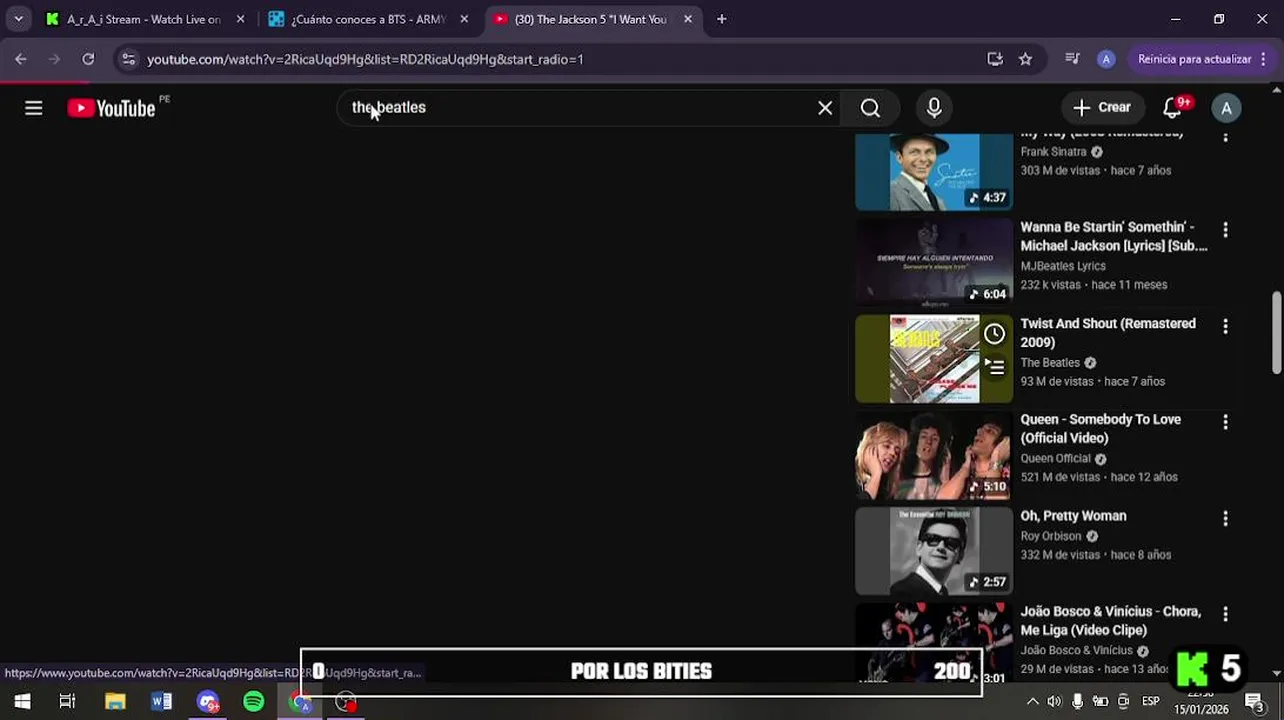The height and width of the screenshot is (720, 1284).
Task: Close the BTS quiz tab
Action: pos(464,19)
